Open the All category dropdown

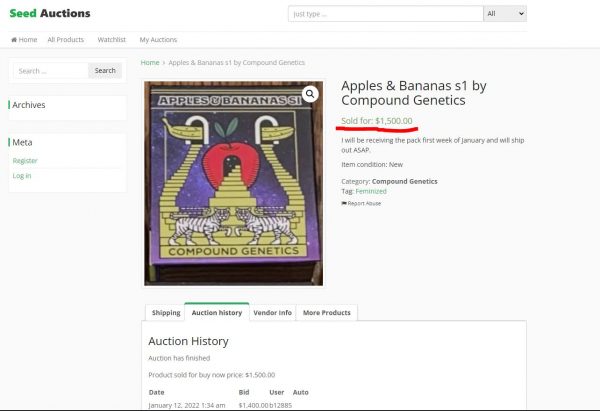point(505,14)
